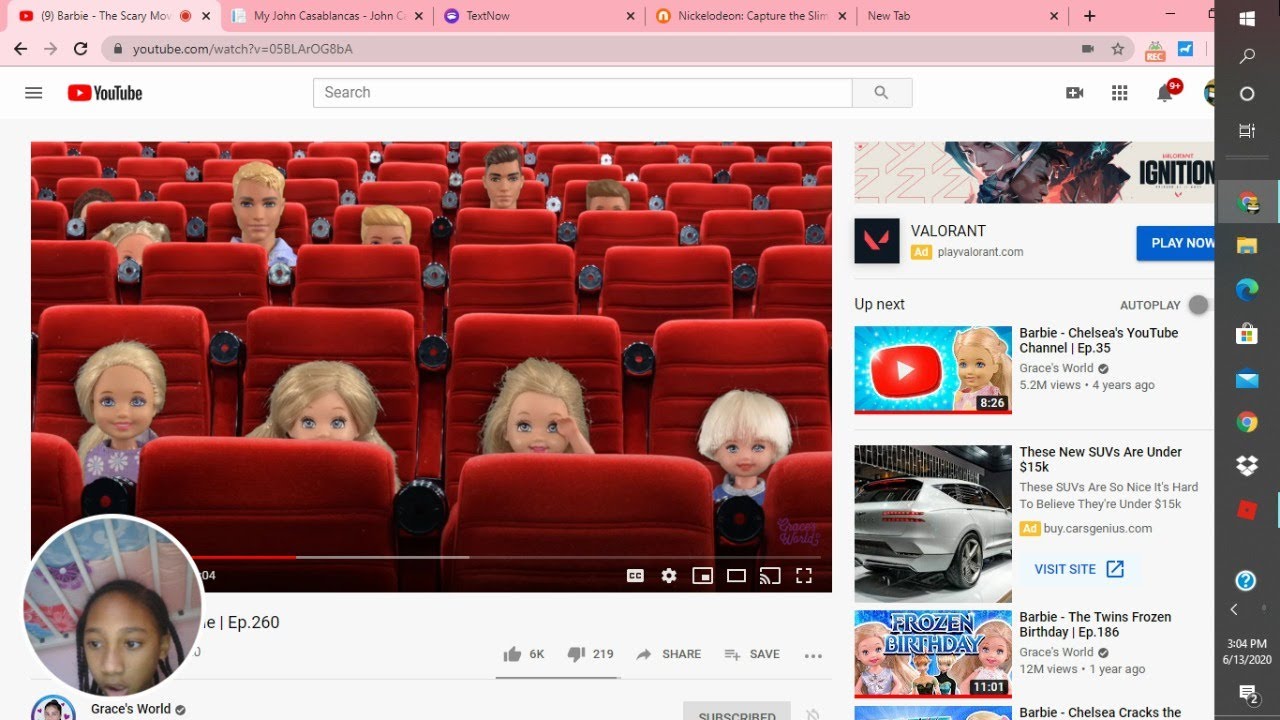
Task: Click the SUBSCRIBED button
Action: 737,712
